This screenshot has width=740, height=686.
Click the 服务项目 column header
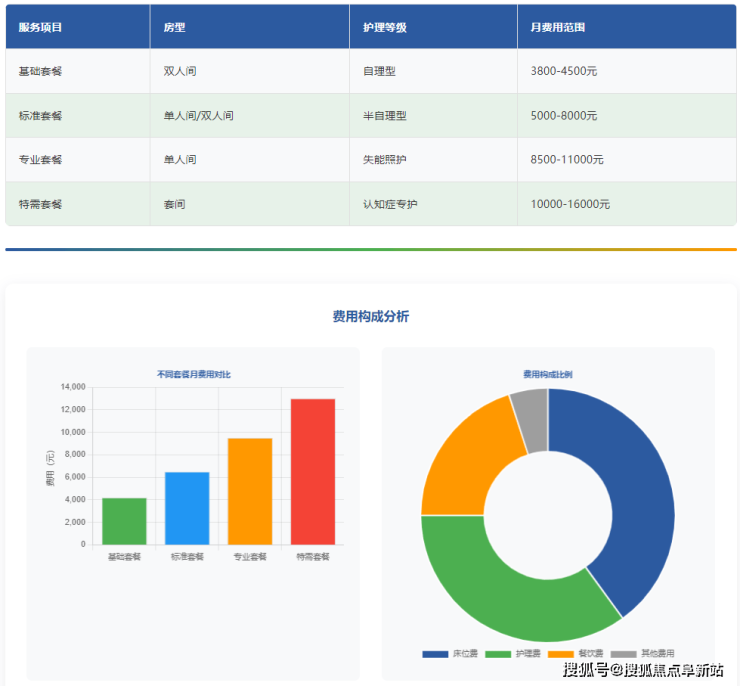(40, 28)
